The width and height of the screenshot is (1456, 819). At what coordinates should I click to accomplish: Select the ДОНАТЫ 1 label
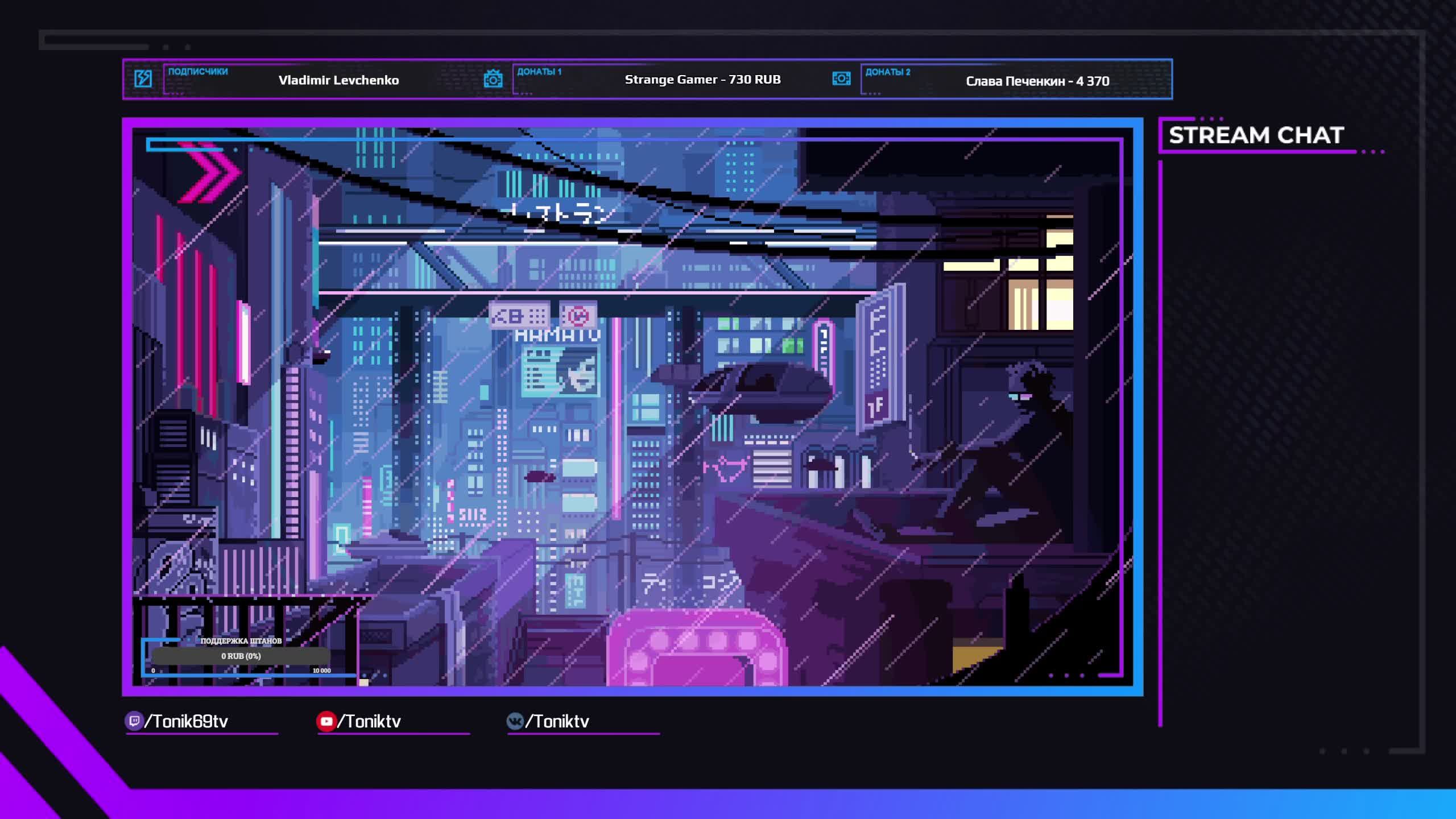pos(539,72)
